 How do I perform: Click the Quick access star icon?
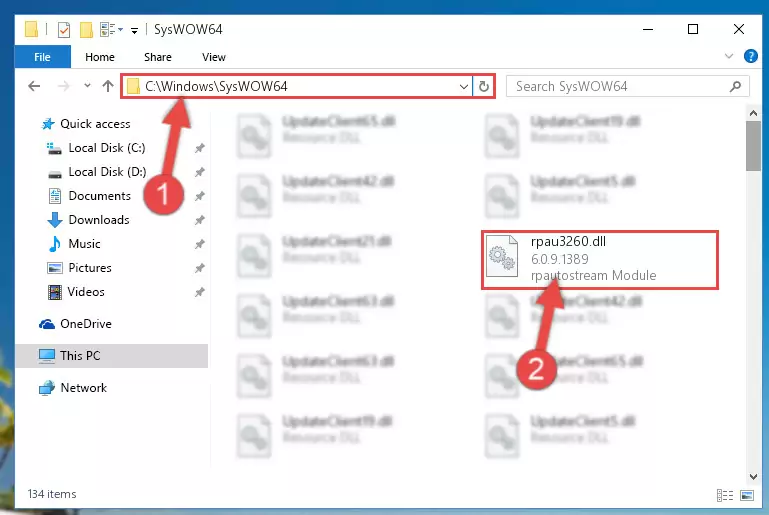[48, 124]
